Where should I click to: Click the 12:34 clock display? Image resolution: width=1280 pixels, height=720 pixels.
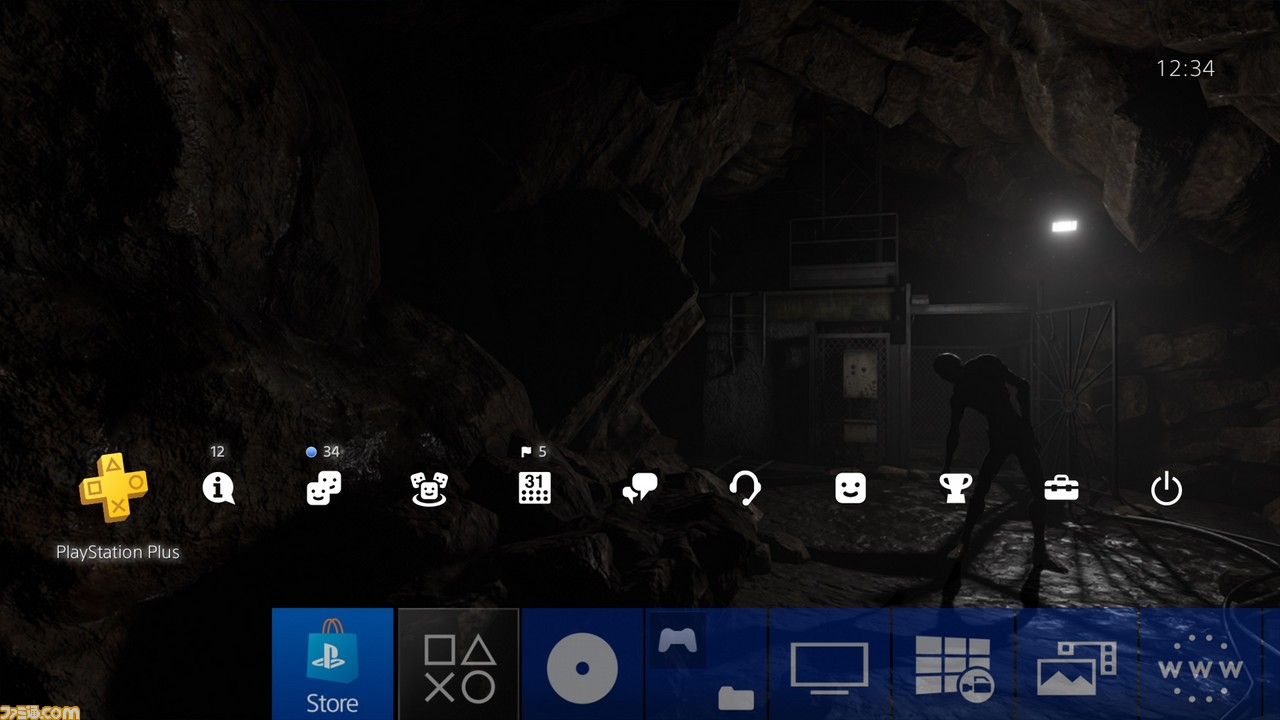click(1185, 68)
